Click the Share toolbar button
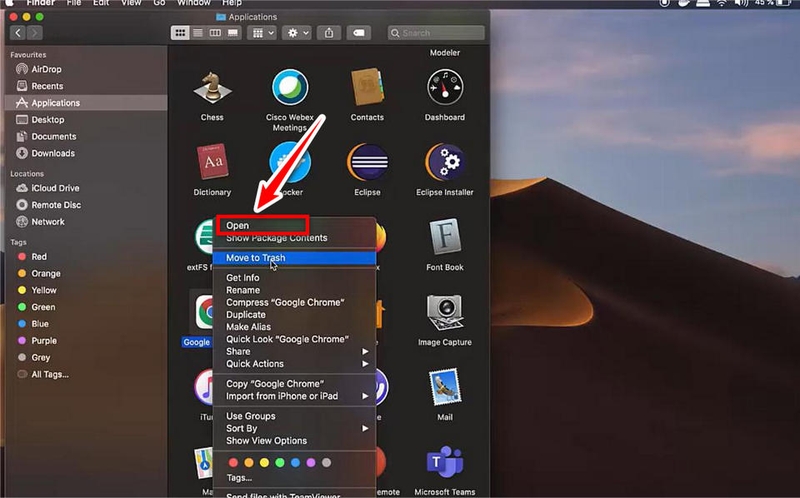Viewport: 800px width, 498px height. (x=329, y=33)
